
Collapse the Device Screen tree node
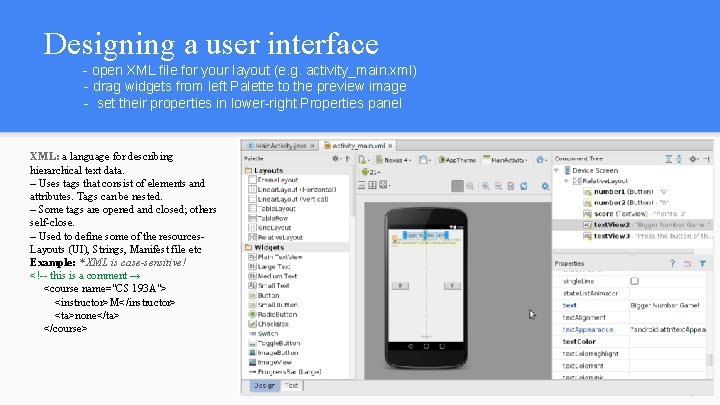(x=557, y=170)
